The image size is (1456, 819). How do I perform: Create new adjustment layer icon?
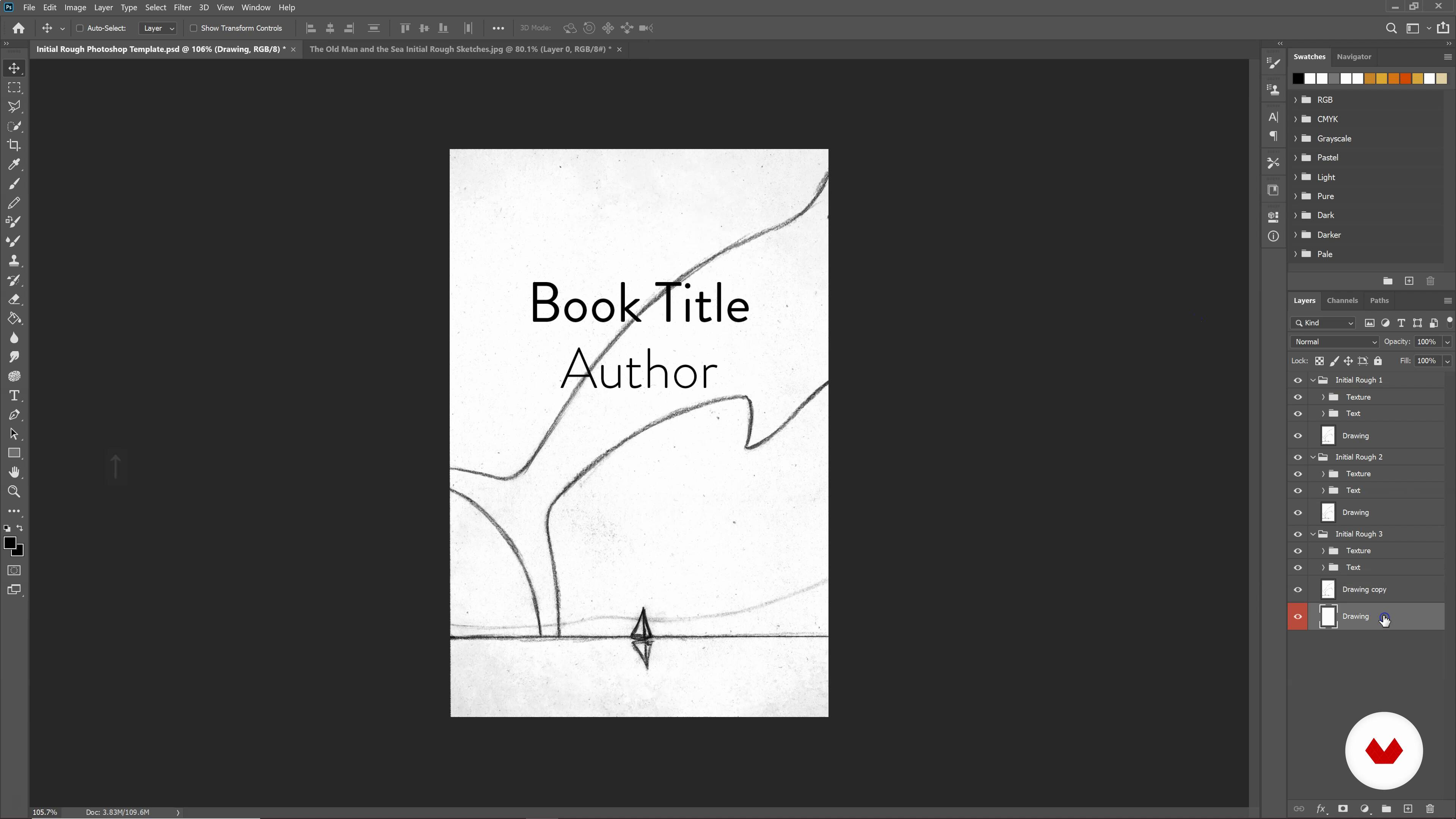(1365, 809)
